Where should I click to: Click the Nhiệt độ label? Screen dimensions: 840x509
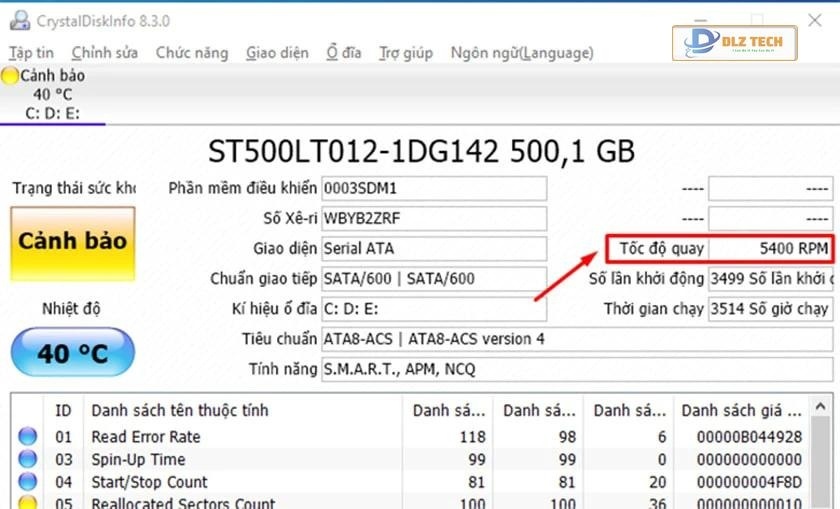tap(71, 309)
